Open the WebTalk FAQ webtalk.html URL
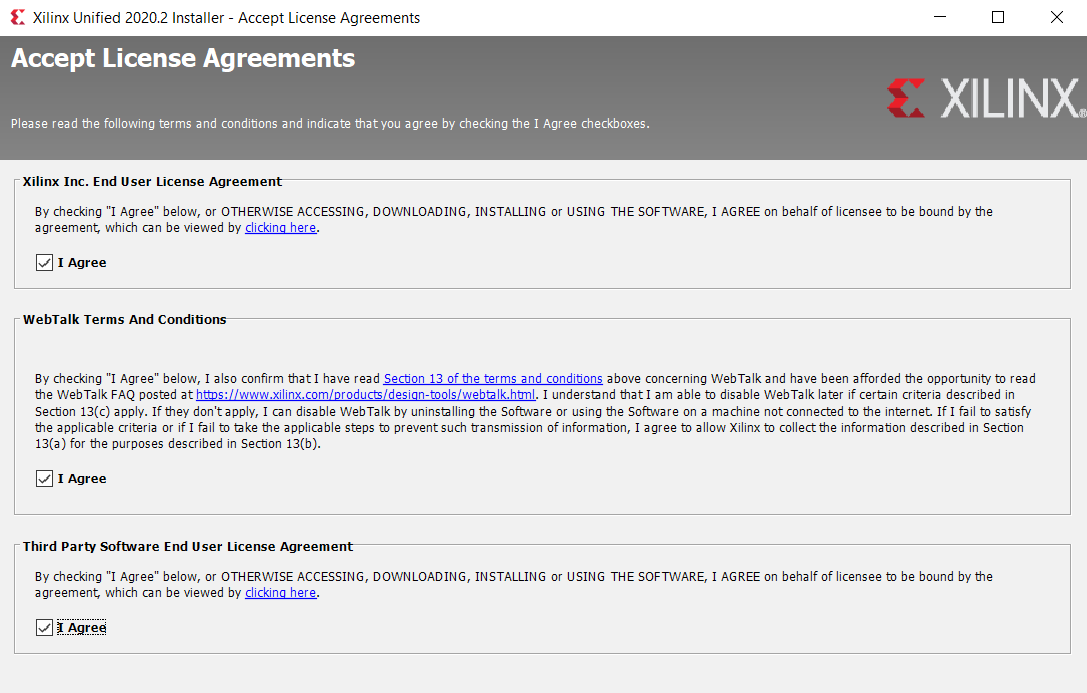This screenshot has height=693, width=1087. point(365,395)
